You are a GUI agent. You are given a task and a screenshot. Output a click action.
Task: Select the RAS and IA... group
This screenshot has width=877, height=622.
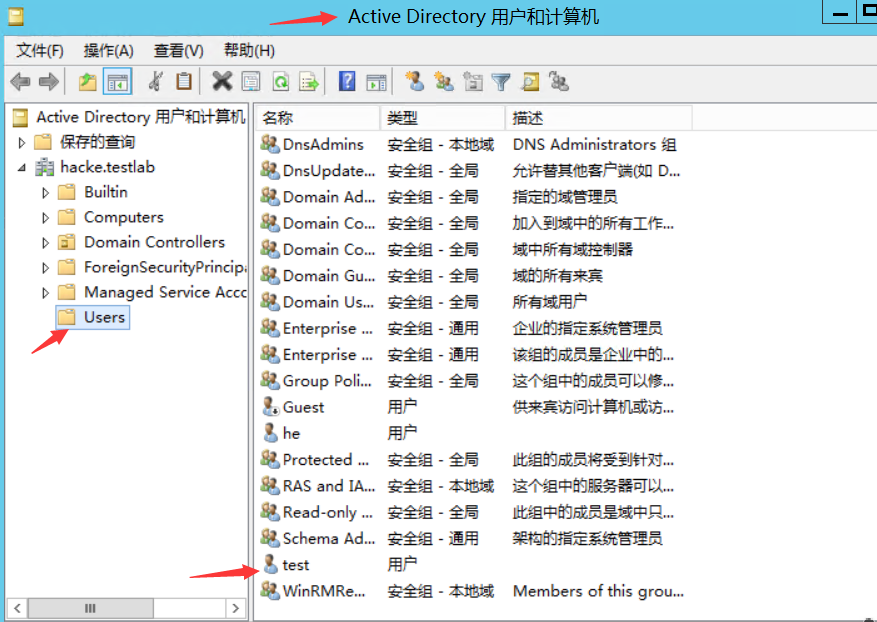pyautogui.click(x=329, y=486)
